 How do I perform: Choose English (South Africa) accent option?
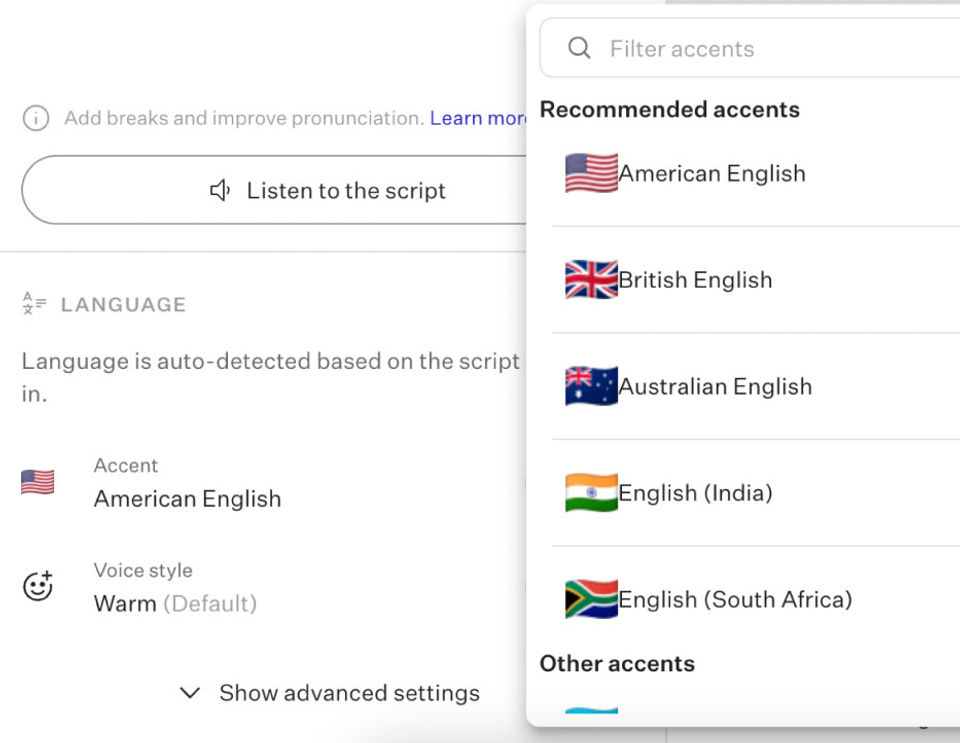pyautogui.click(x=735, y=599)
